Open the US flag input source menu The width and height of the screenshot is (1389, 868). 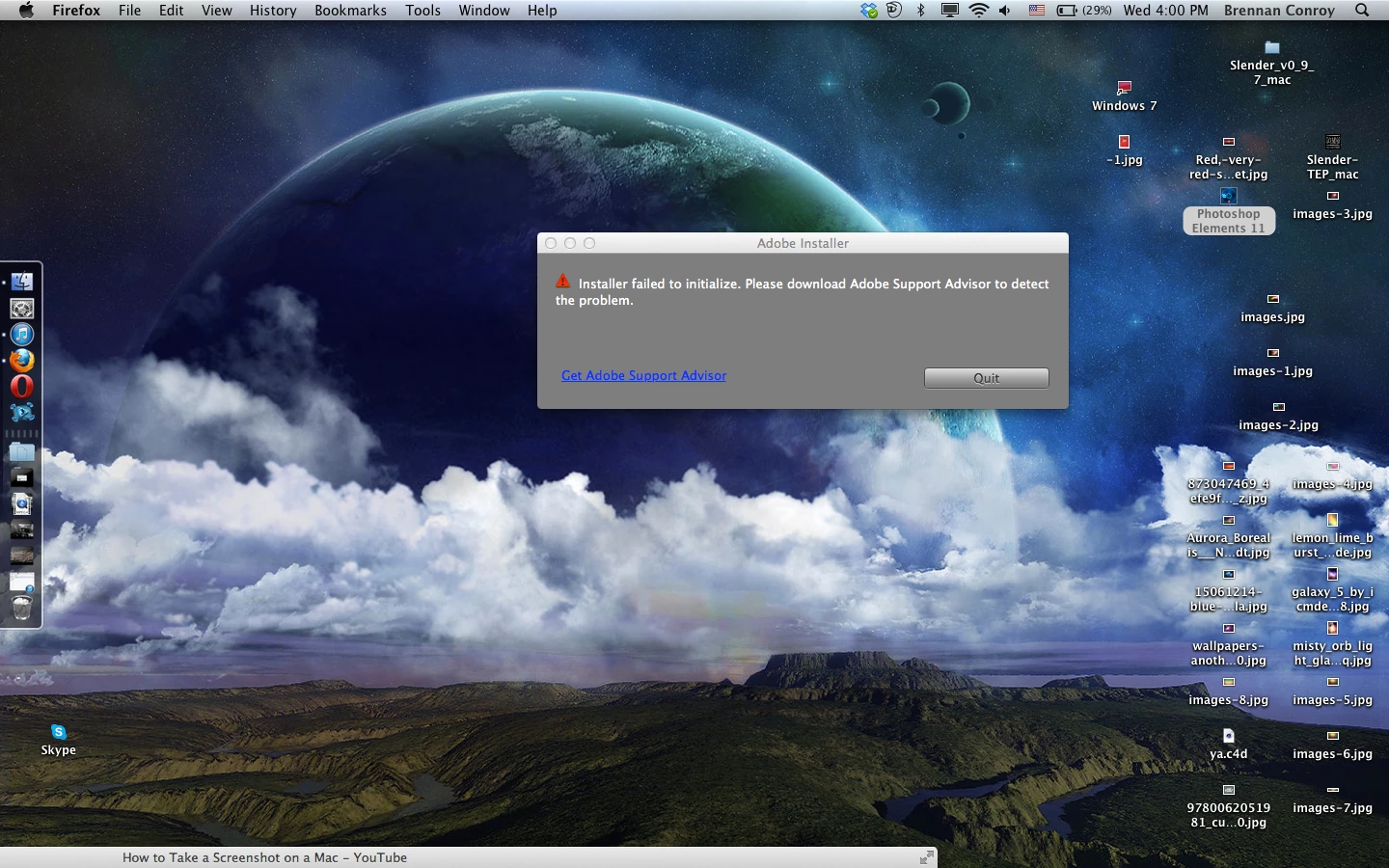(1036, 11)
